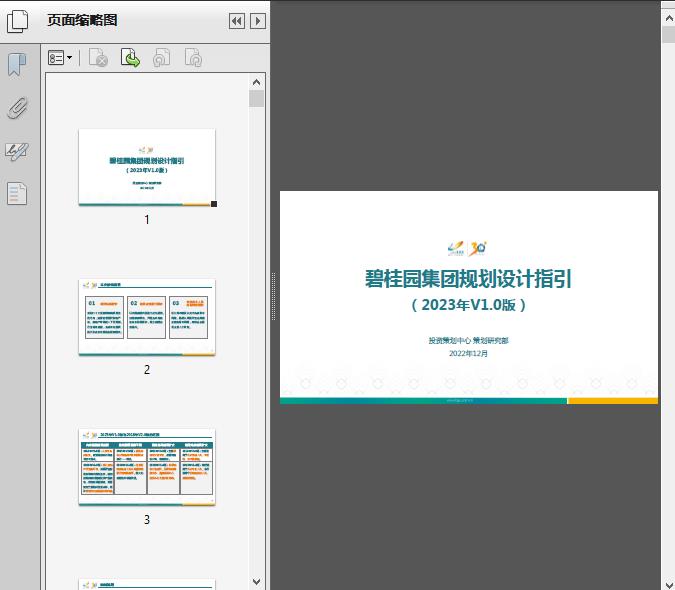
Task: Click the thumbnail panel scrollbar thumb
Action: click(x=257, y=99)
